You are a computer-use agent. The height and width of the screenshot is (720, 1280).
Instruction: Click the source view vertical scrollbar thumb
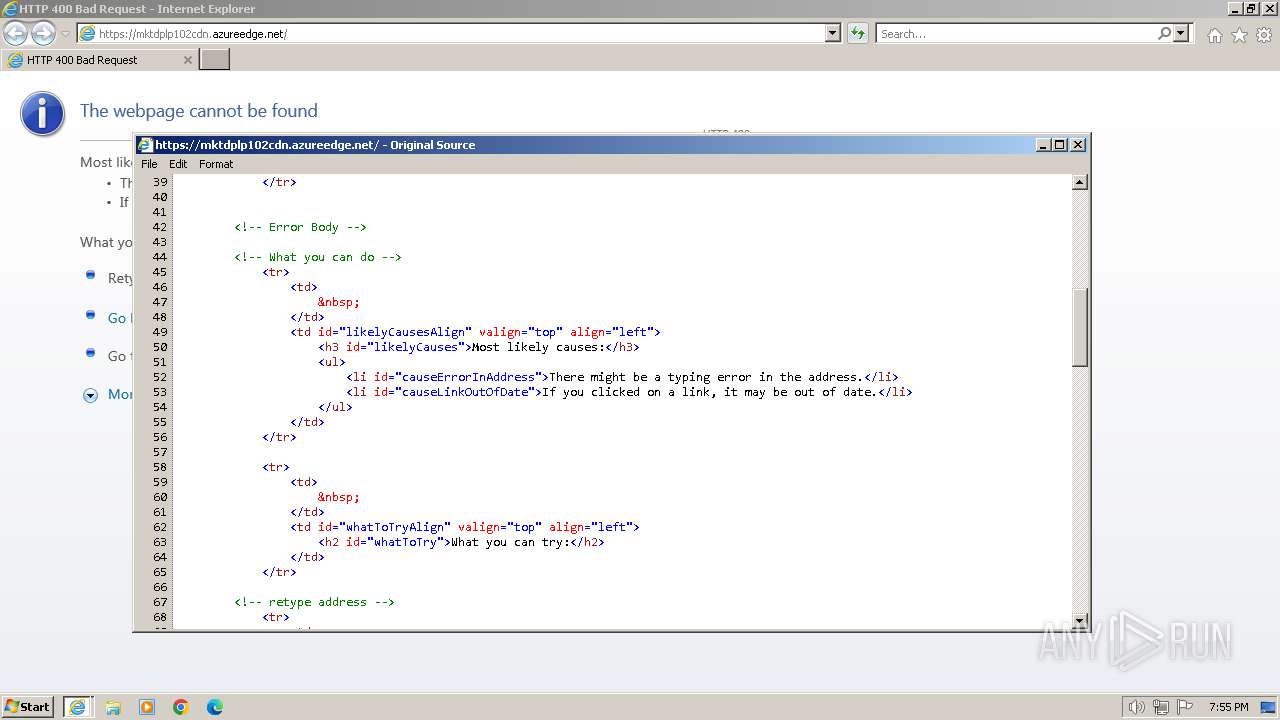pos(1080,327)
